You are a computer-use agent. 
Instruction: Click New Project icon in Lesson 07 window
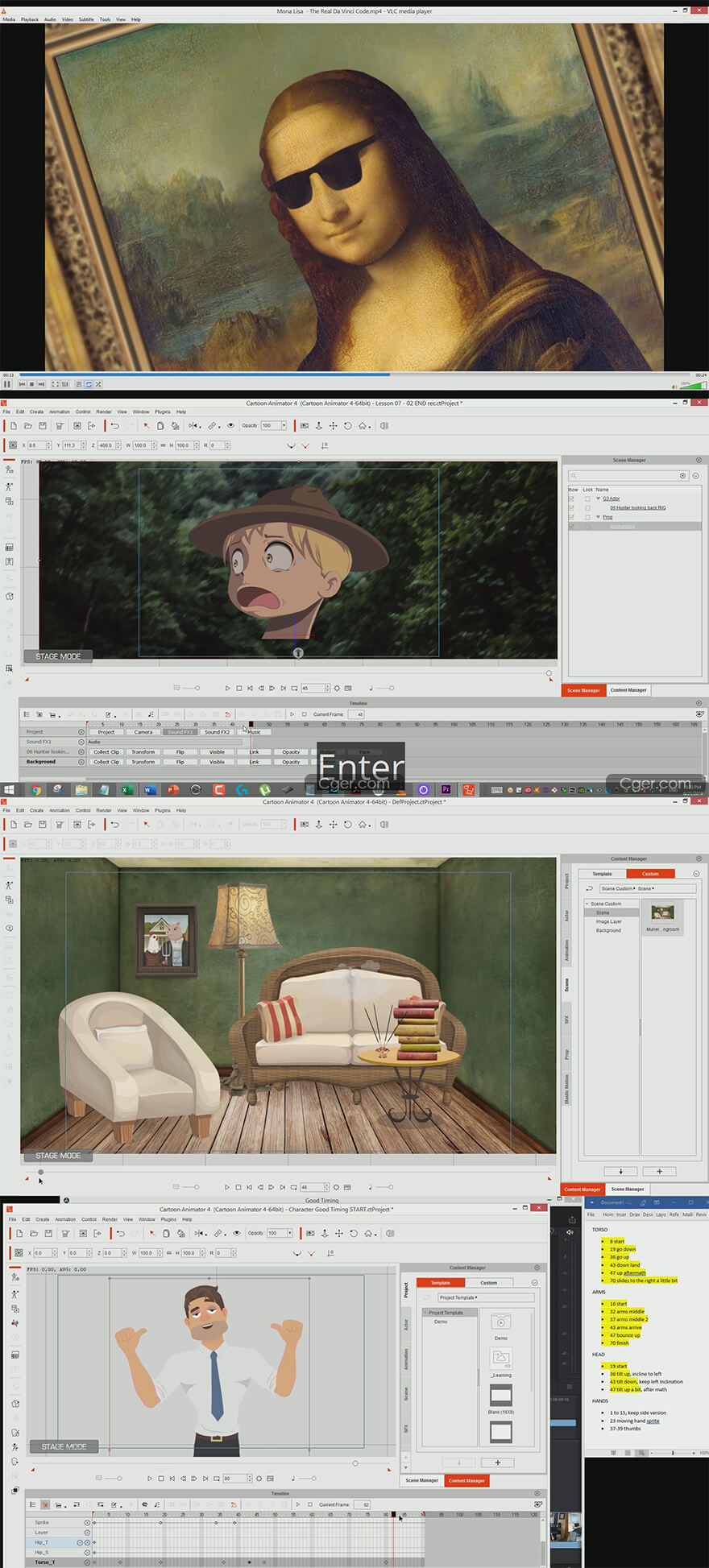pyautogui.click(x=13, y=426)
